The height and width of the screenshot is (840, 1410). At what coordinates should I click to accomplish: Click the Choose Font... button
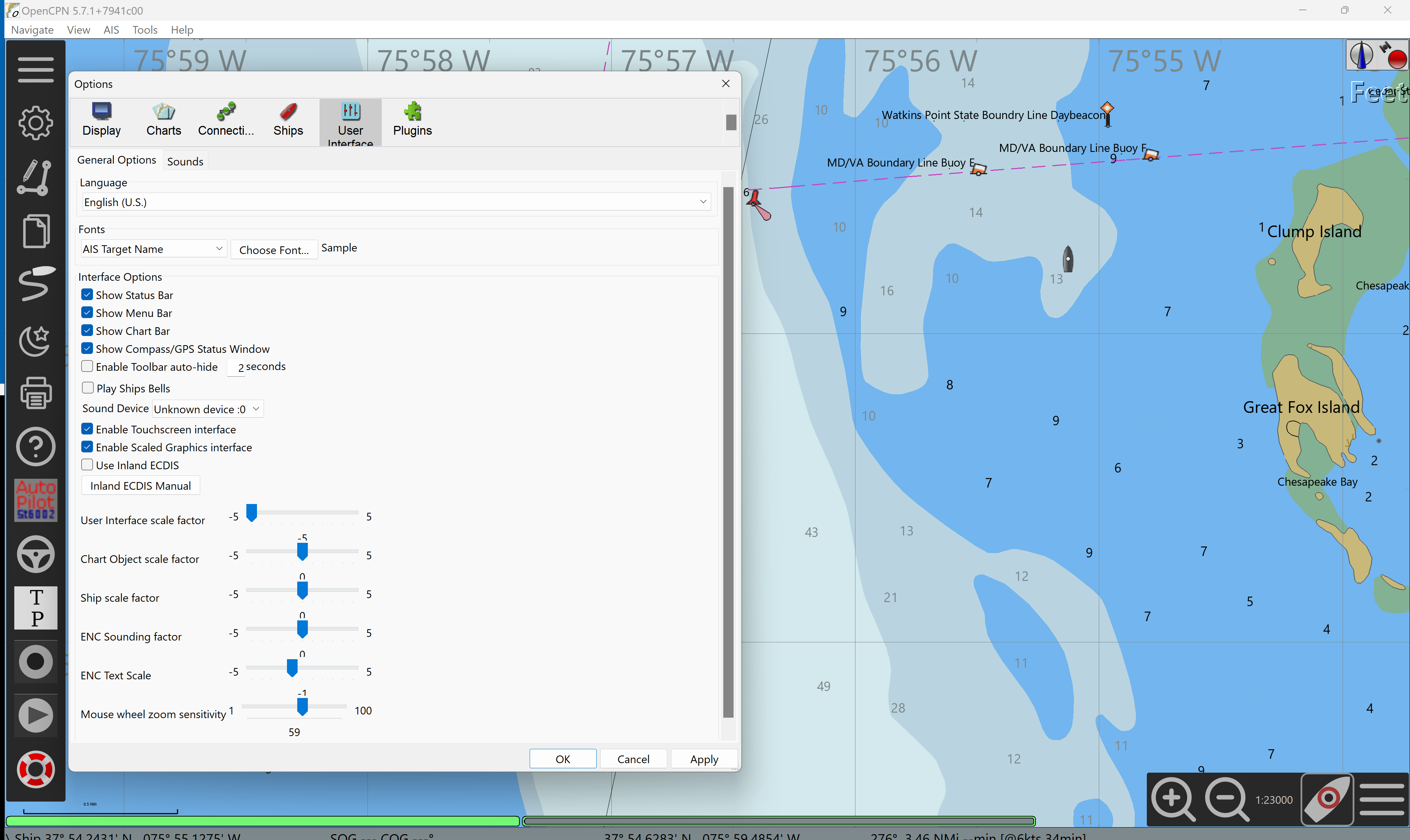274,250
